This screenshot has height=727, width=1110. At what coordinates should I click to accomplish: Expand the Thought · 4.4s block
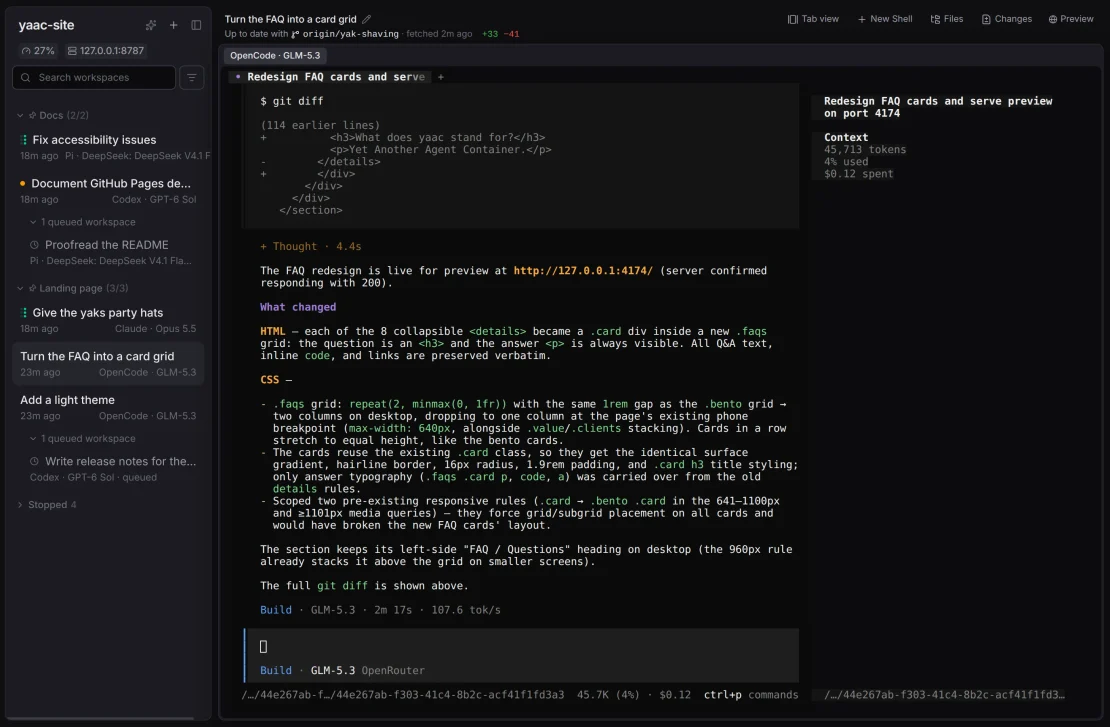pos(310,246)
